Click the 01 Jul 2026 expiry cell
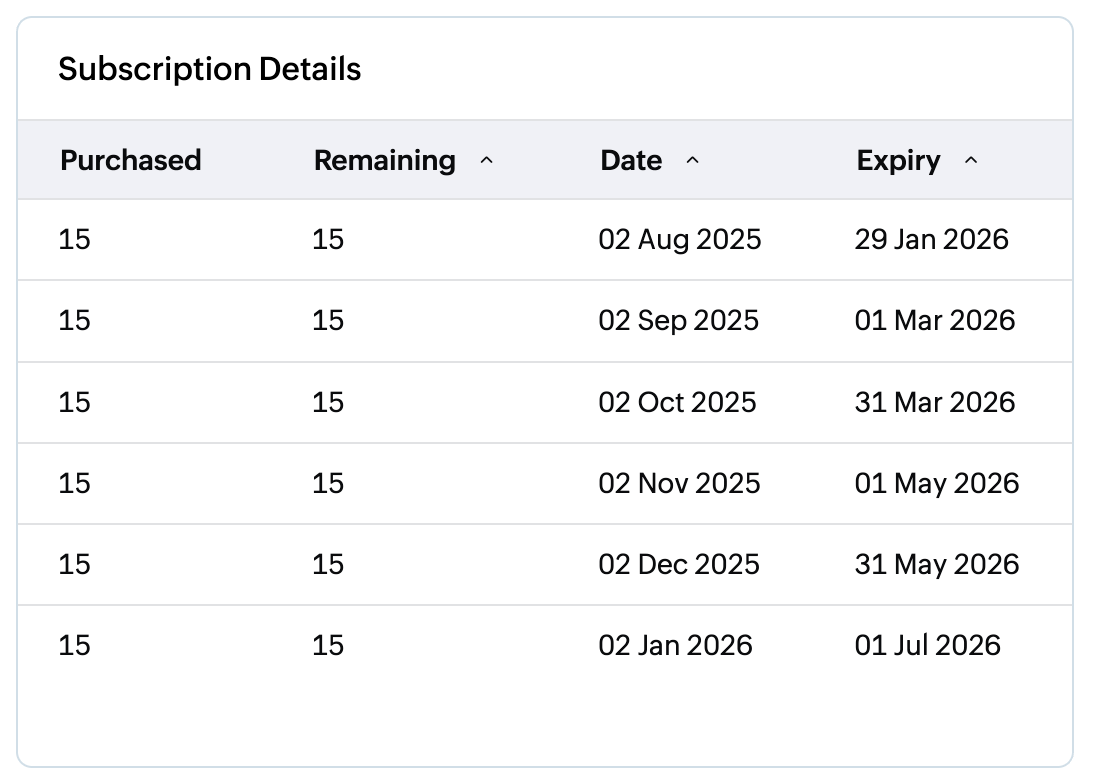Screen dimensions: 1094x784 tap(928, 645)
